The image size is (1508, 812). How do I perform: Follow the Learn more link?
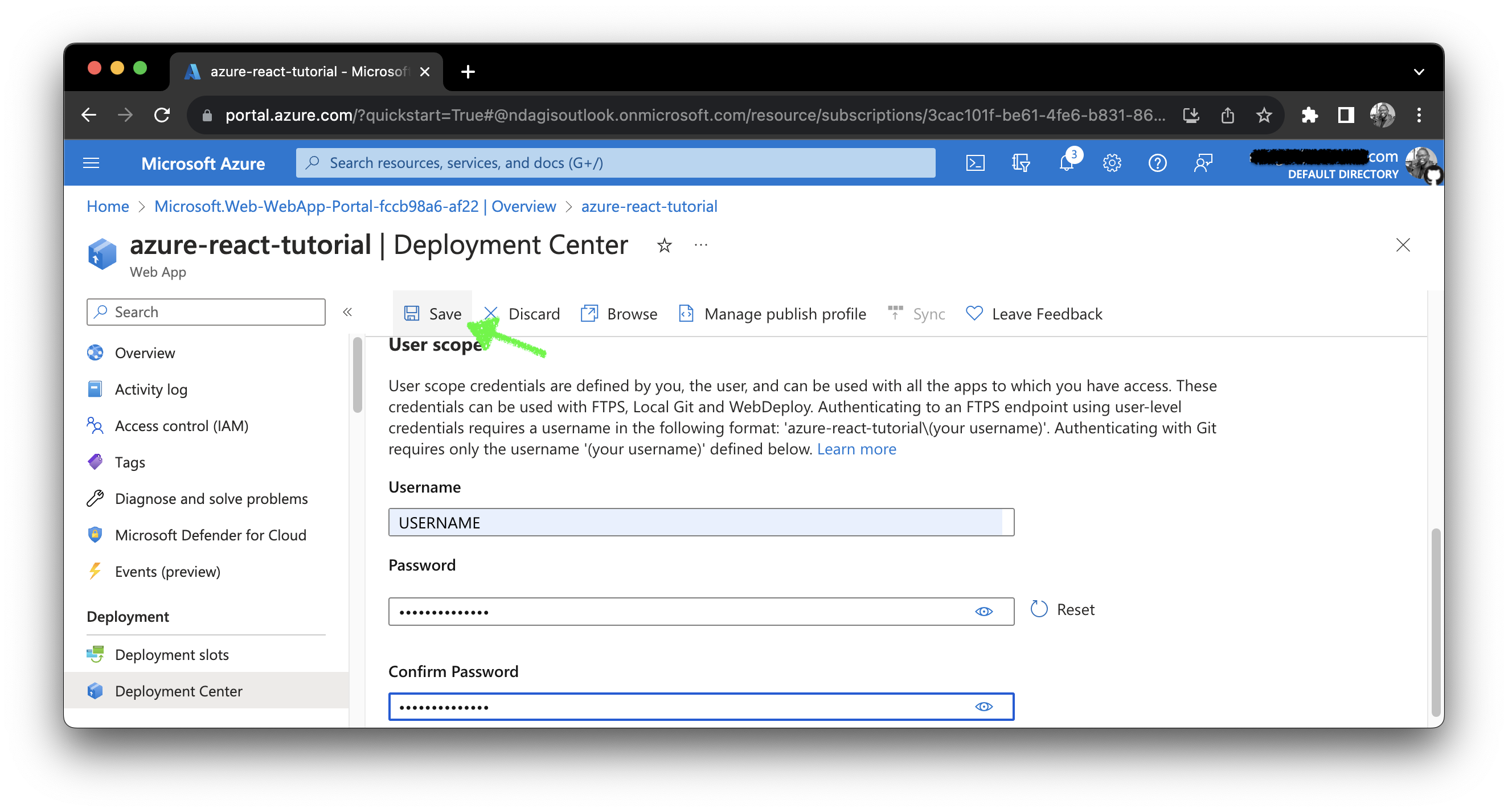tap(857, 449)
